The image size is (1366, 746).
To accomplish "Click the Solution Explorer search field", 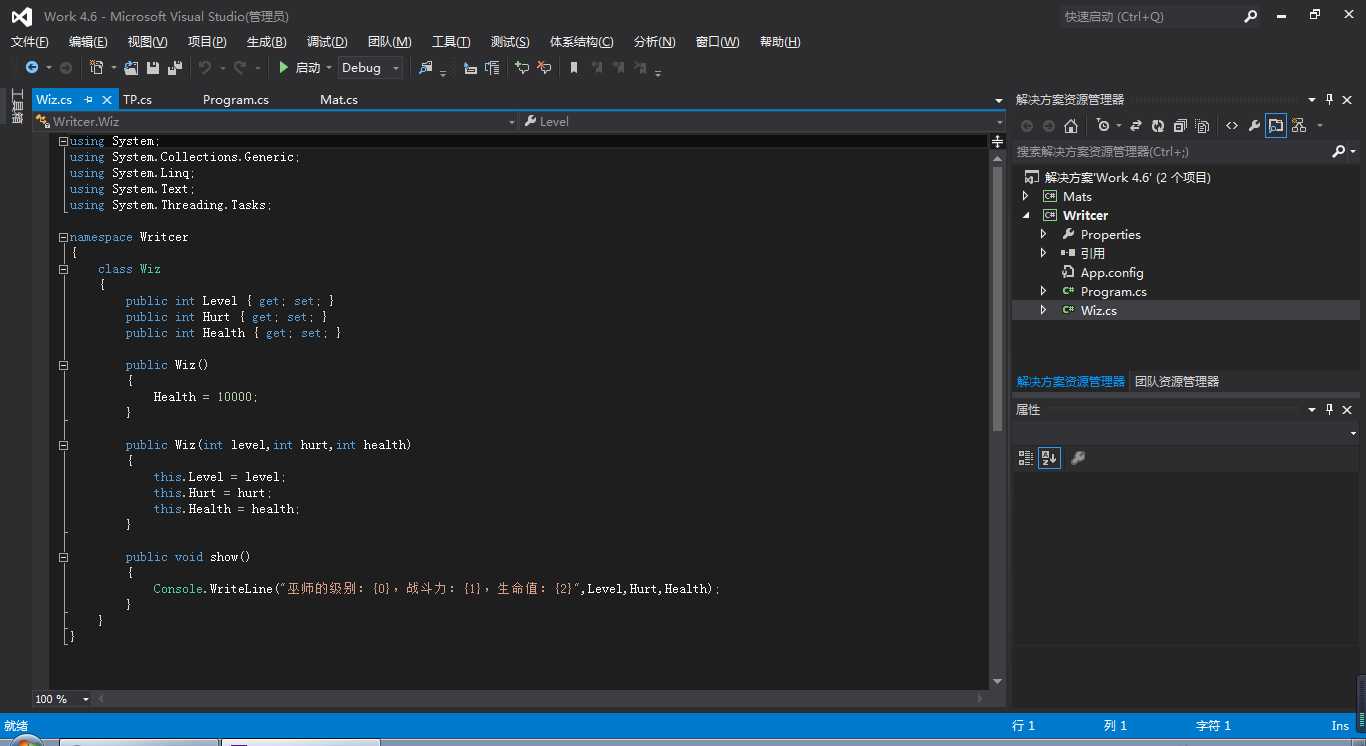I will click(x=1172, y=152).
